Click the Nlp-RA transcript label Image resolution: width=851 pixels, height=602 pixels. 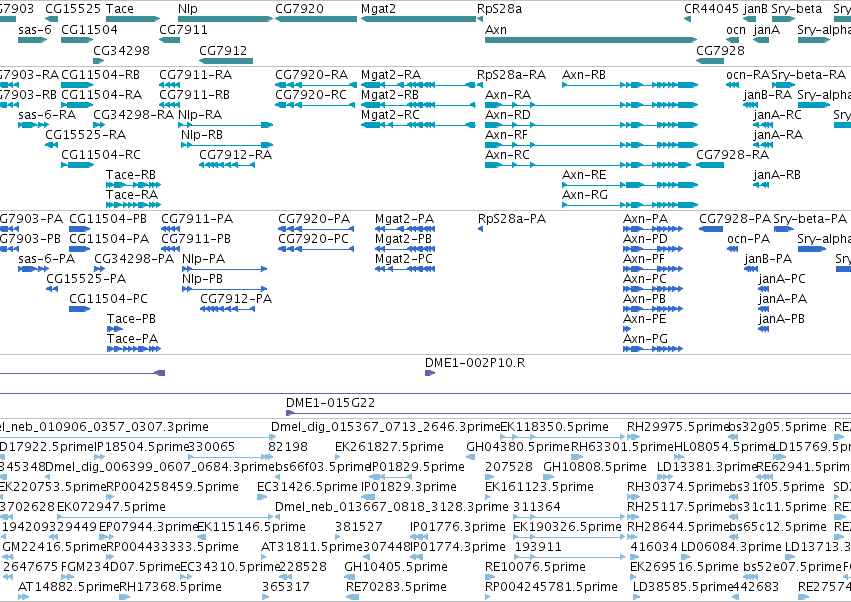200,115
